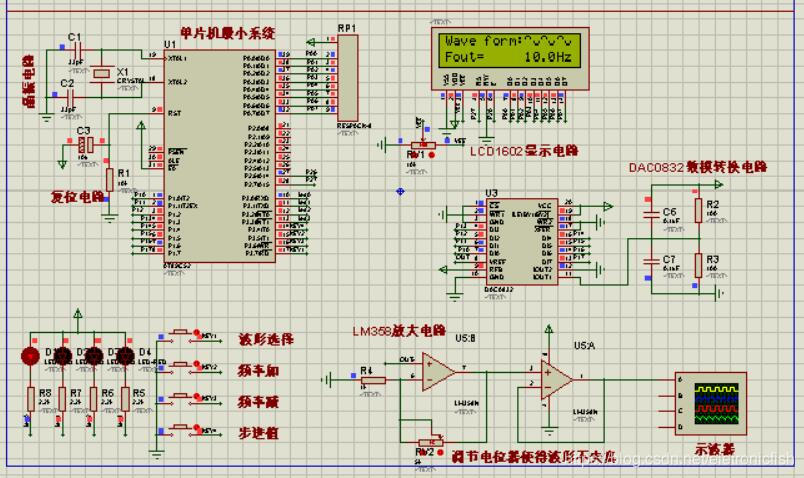
Task: Select resistor R2
Action: click(698, 211)
